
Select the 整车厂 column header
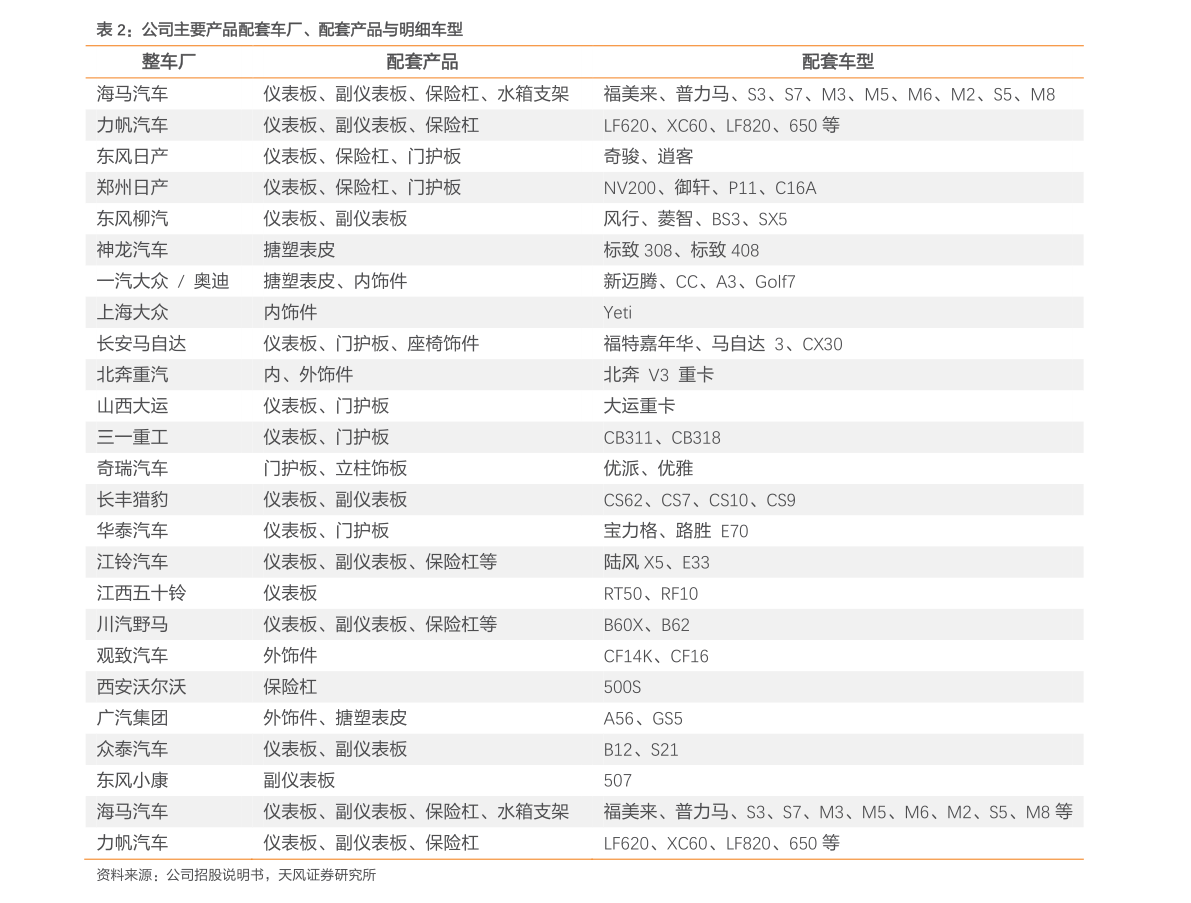pyautogui.click(x=168, y=62)
